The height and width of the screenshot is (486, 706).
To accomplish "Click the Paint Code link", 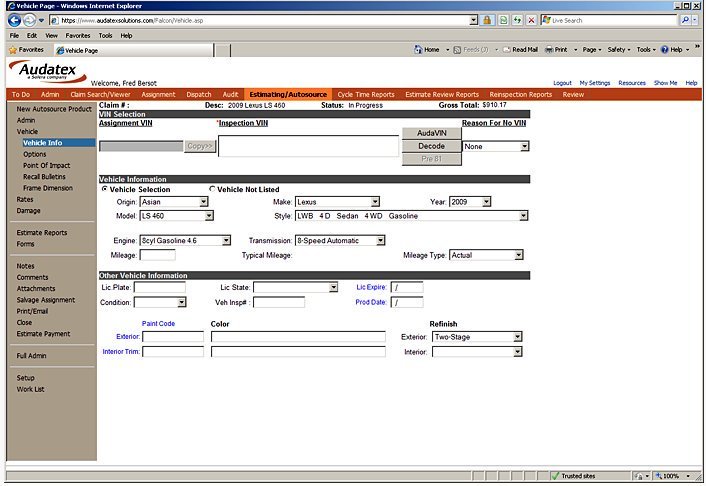I will point(158,323).
